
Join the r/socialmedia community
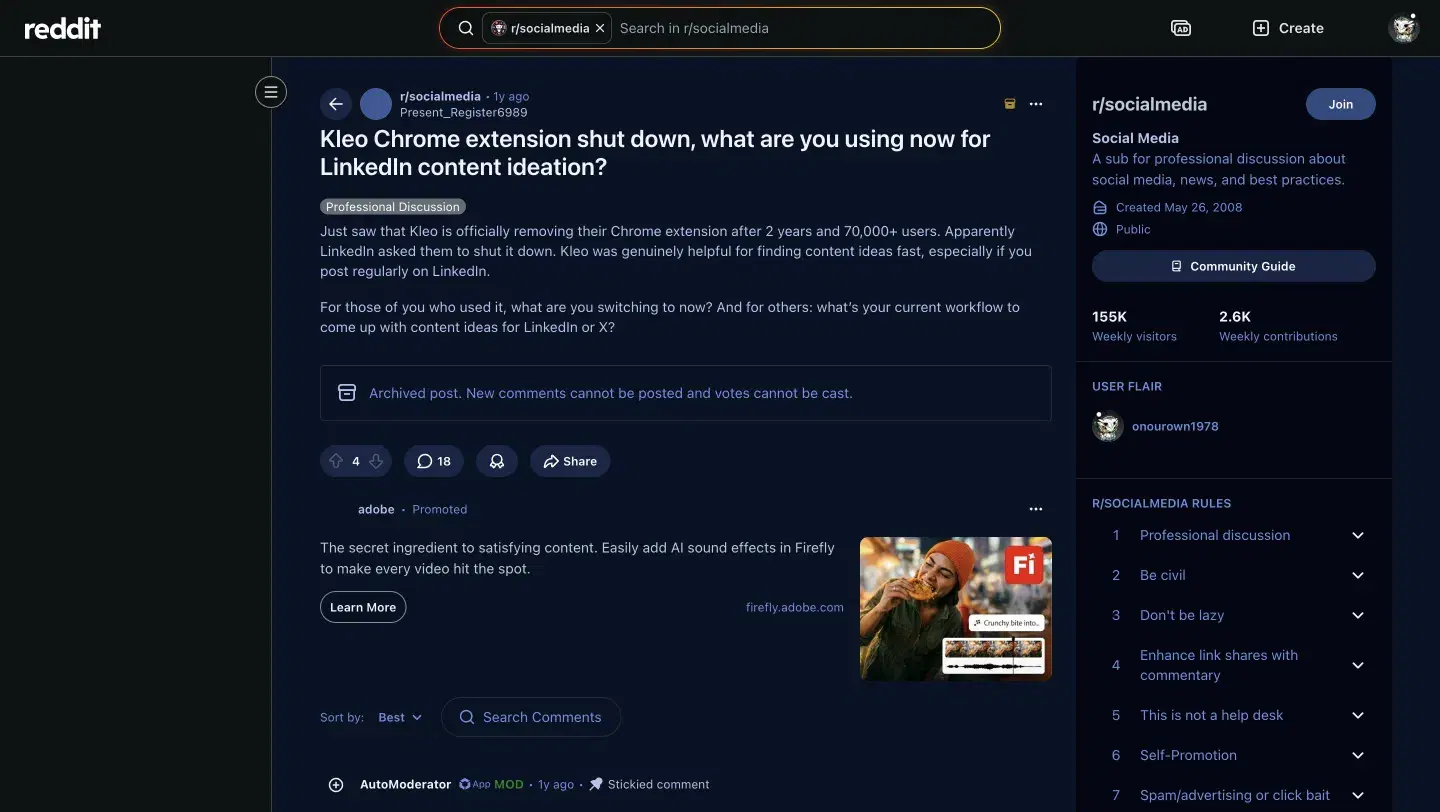click(1341, 104)
